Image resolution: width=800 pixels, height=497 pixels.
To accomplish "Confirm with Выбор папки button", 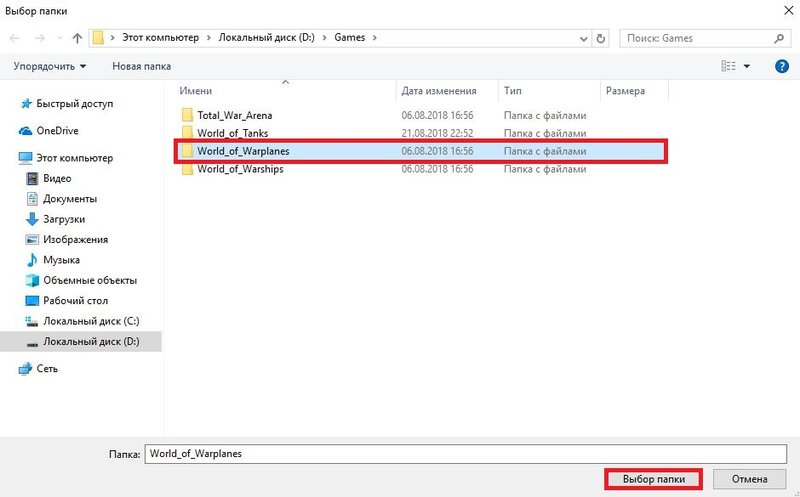I will click(654, 479).
